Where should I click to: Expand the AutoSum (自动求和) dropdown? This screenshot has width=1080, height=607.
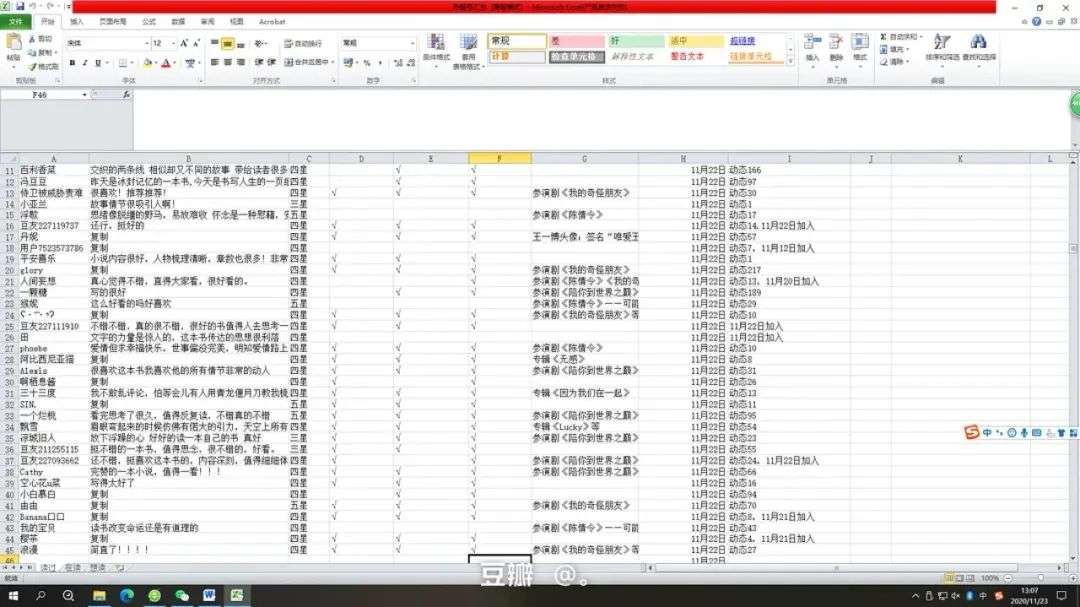pos(921,37)
